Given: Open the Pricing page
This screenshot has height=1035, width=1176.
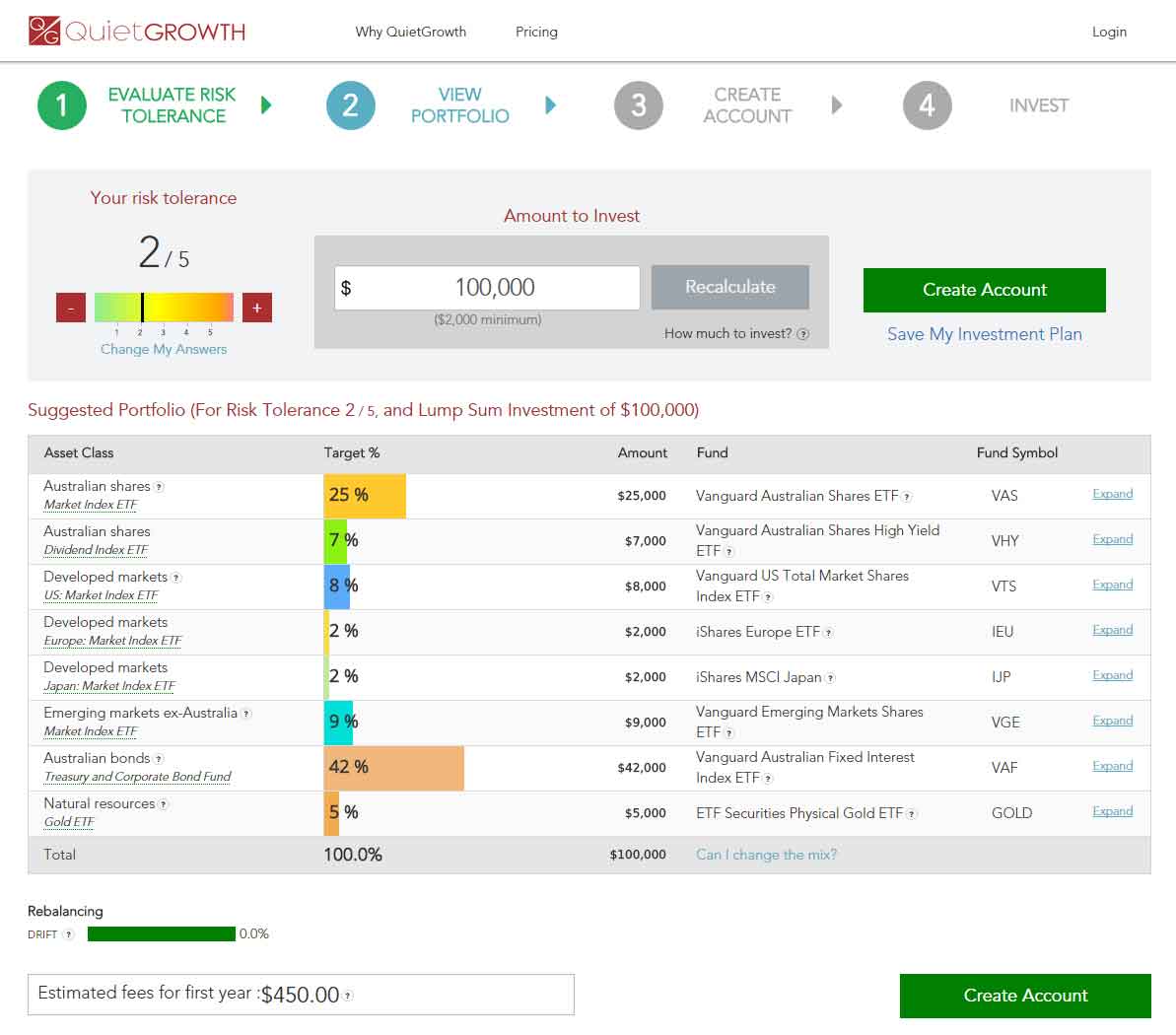Looking at the screenshot, I should 536,32.
